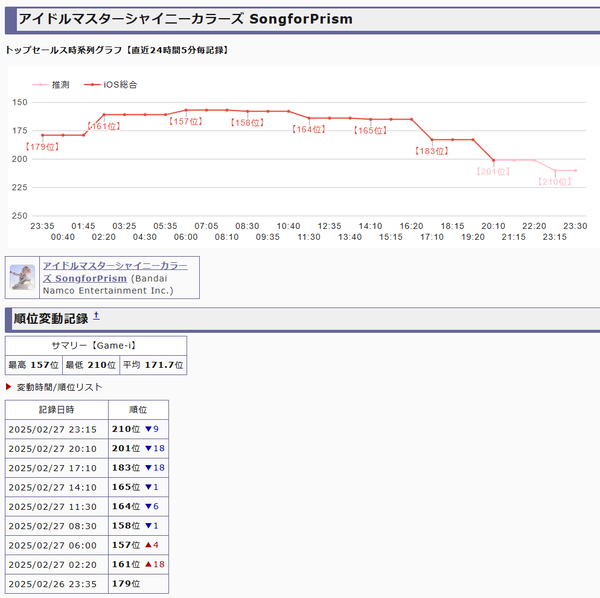This screenshot has height=598, width=600.
Task: Select row 2025/02/27 06:00 date cell
Action: pos(57,545)
